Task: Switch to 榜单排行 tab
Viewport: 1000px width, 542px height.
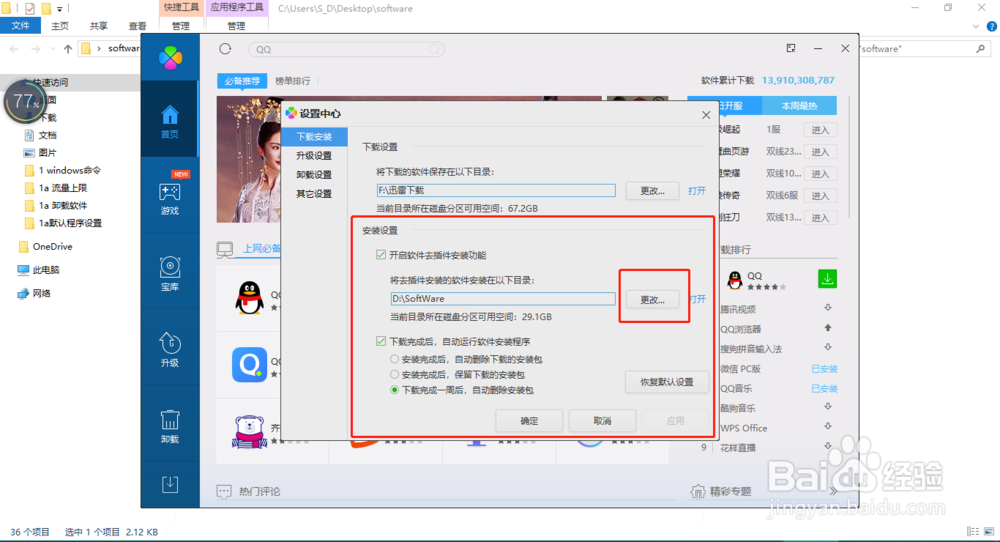Action: [x=293, y=81]
